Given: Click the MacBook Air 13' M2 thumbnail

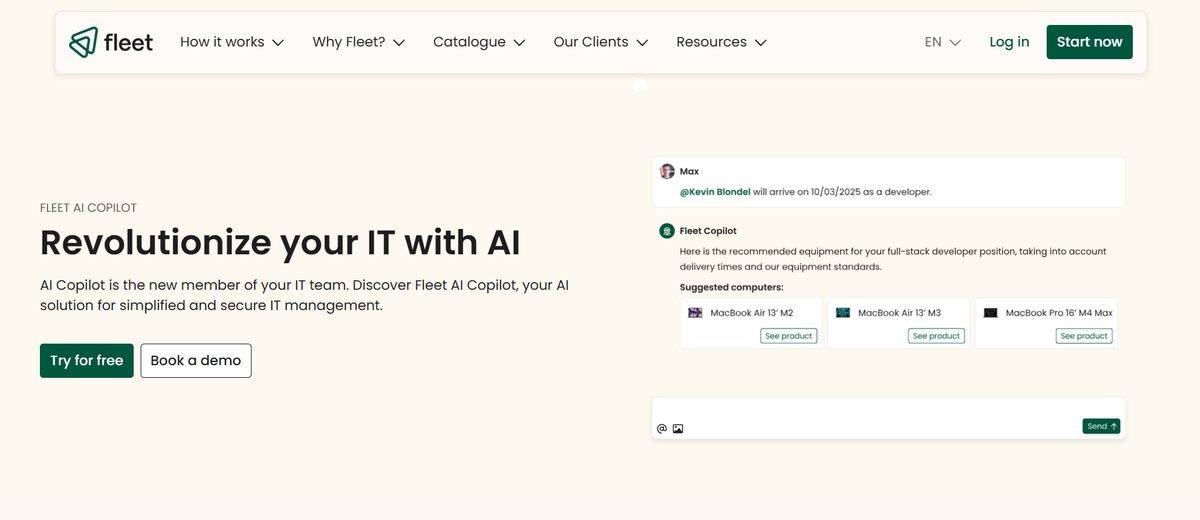Looking at the screenshot, I should [x=695, y=313].
